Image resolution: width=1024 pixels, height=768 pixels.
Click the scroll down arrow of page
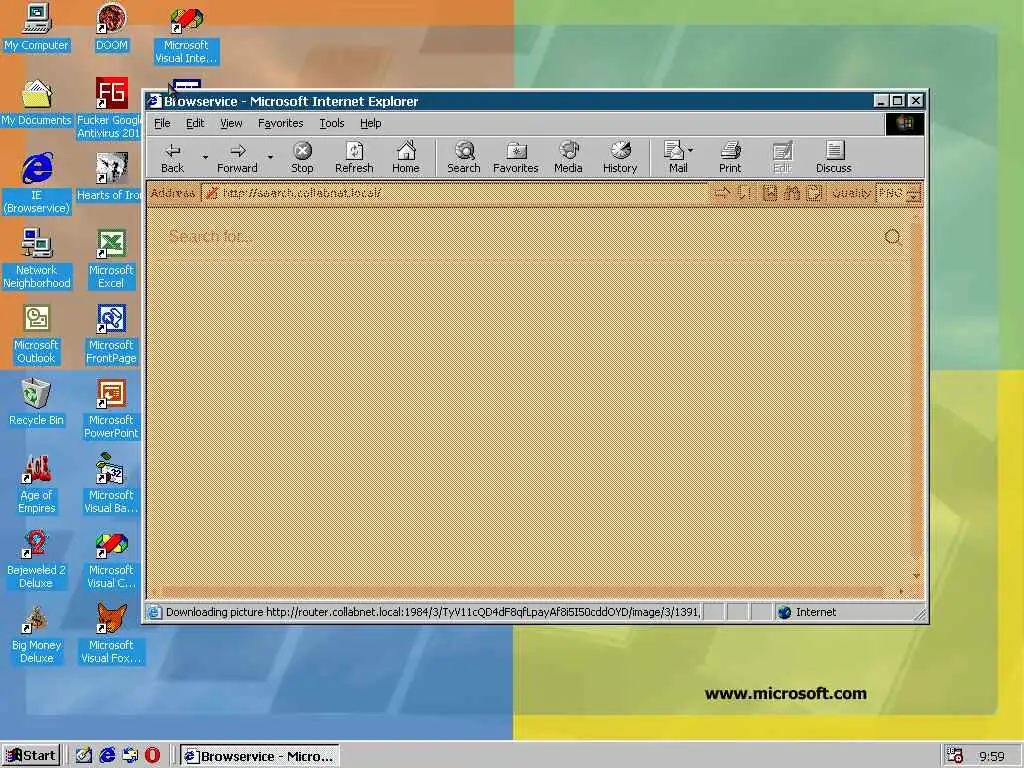point(916,576)
